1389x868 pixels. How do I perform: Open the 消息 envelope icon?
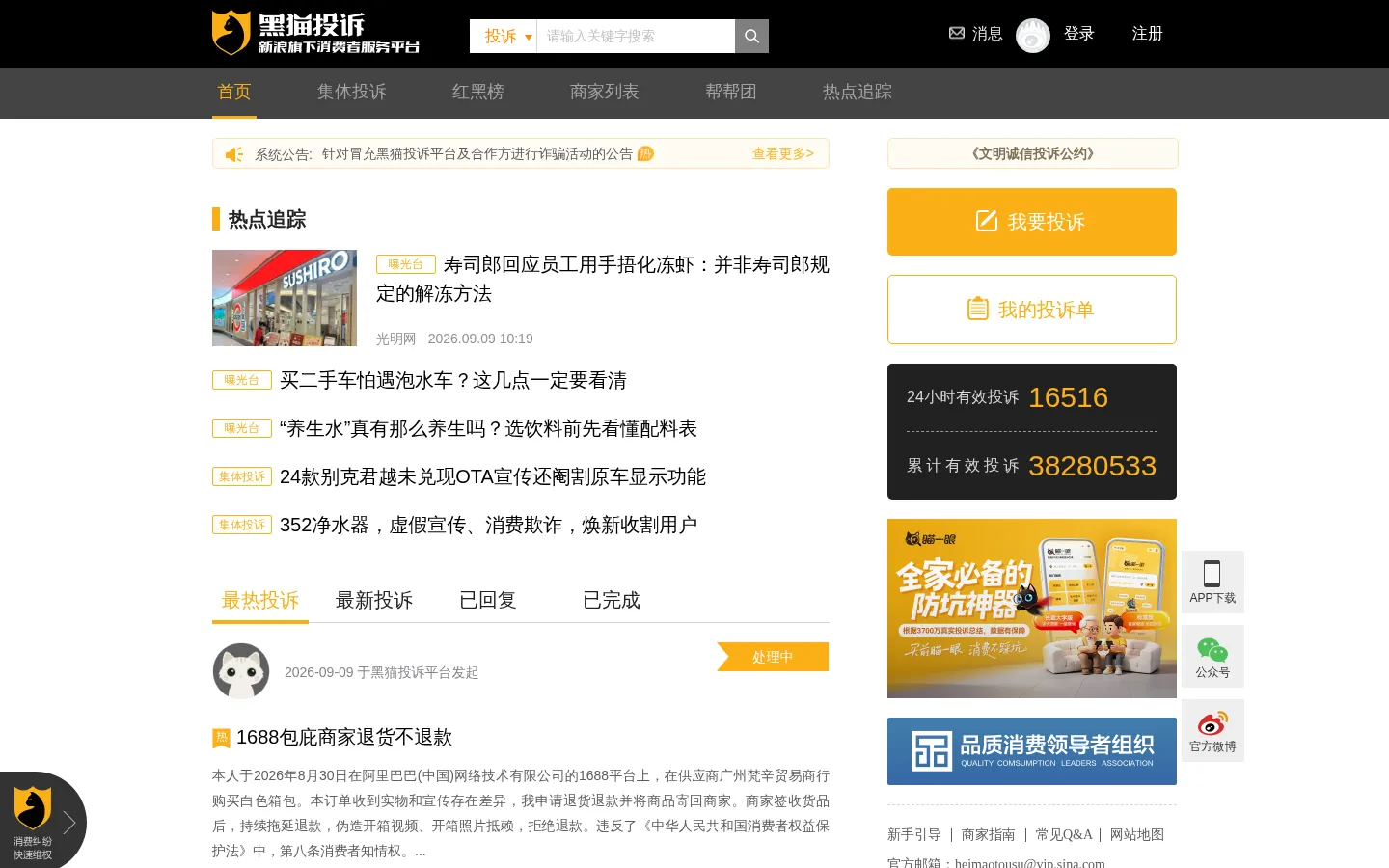957,33
